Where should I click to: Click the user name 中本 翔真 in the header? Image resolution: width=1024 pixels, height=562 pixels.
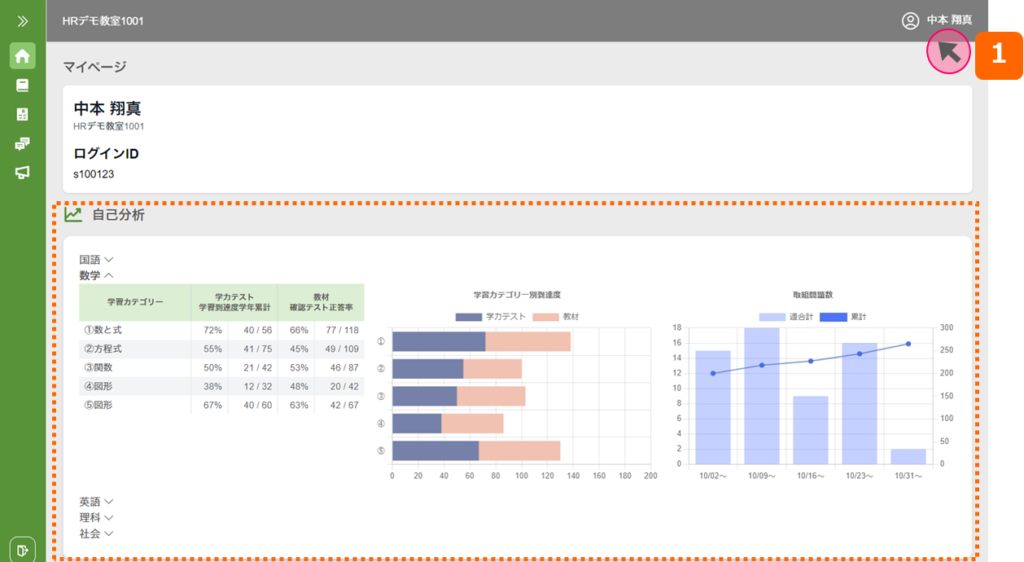click(949, 20)
